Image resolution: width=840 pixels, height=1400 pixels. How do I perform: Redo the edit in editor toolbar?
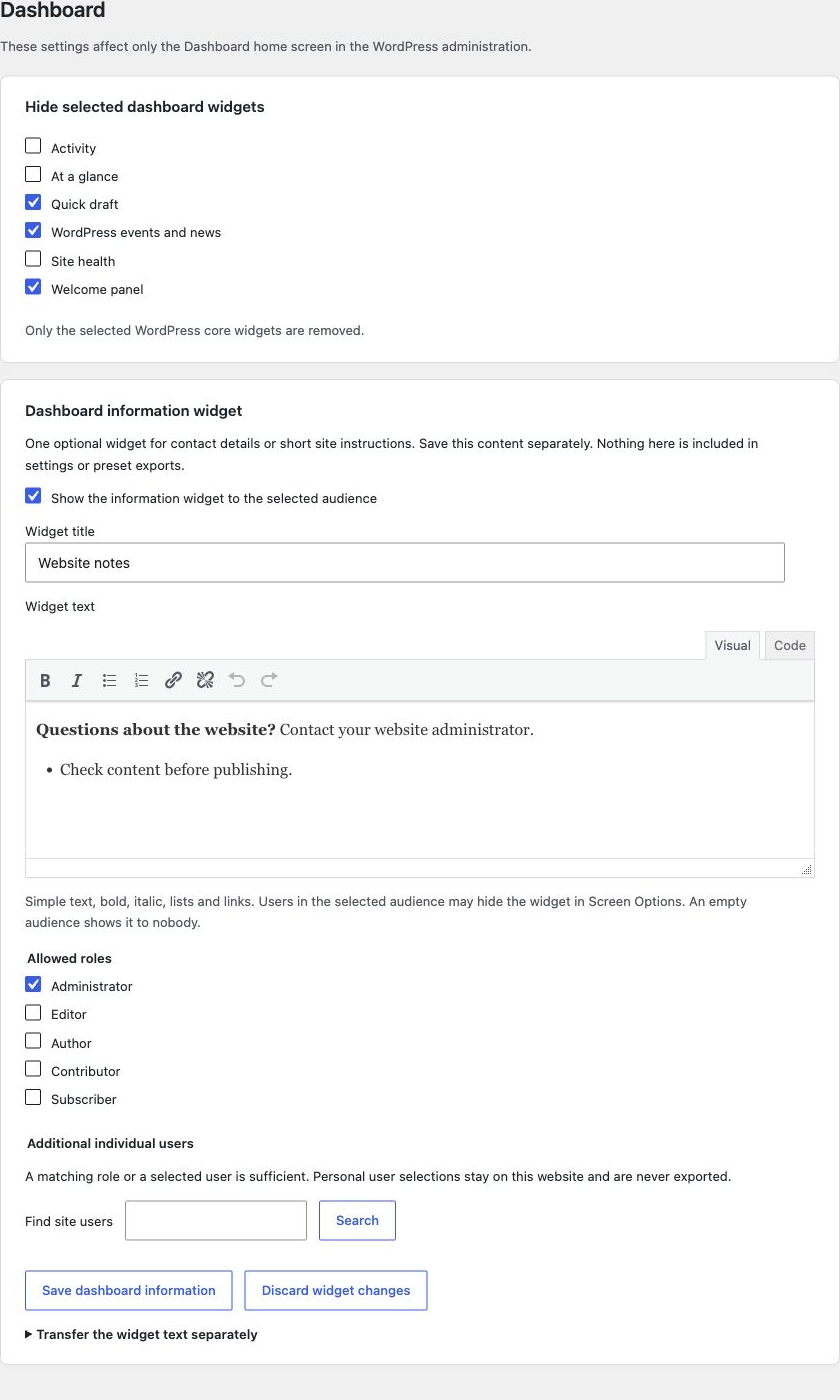(269, 680)
